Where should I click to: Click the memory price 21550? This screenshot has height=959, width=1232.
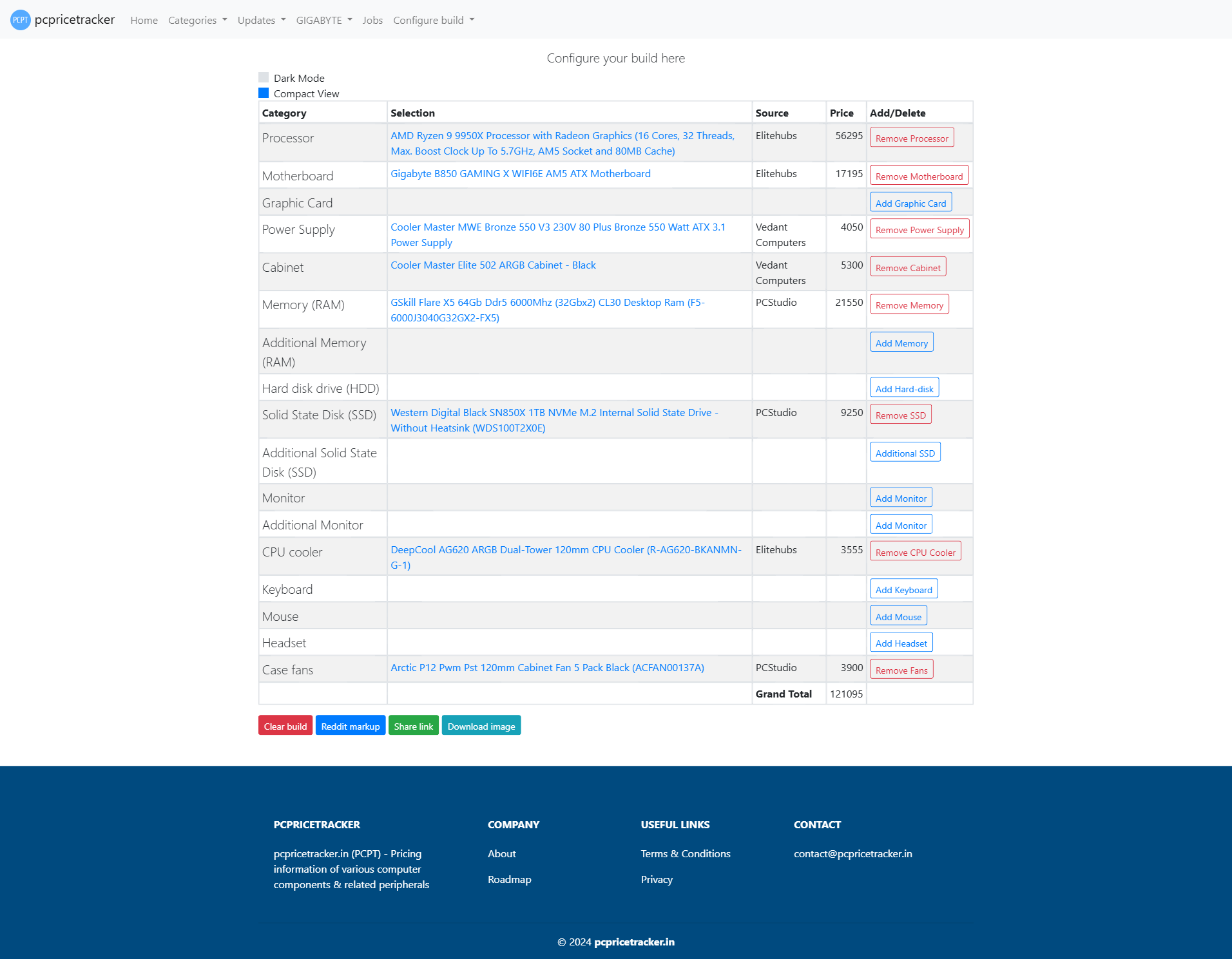[x=849, y=303]
